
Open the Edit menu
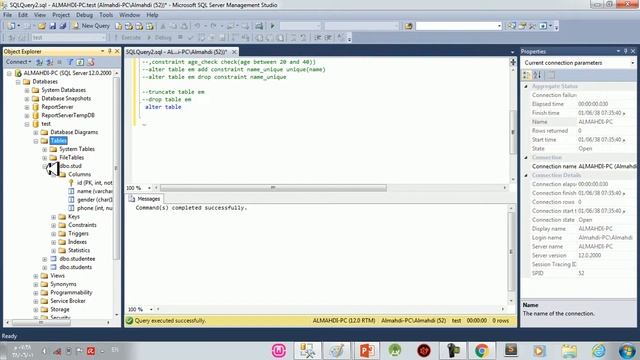point(23,15)
